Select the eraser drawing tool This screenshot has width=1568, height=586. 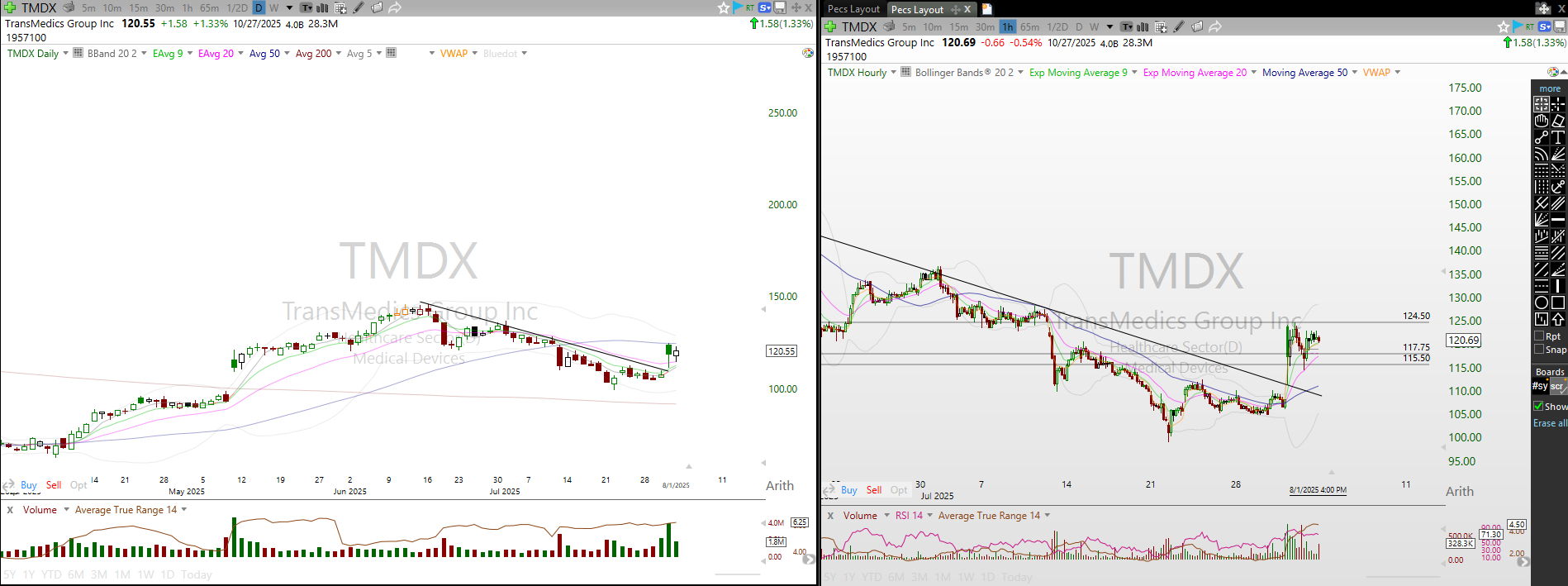1558,121
